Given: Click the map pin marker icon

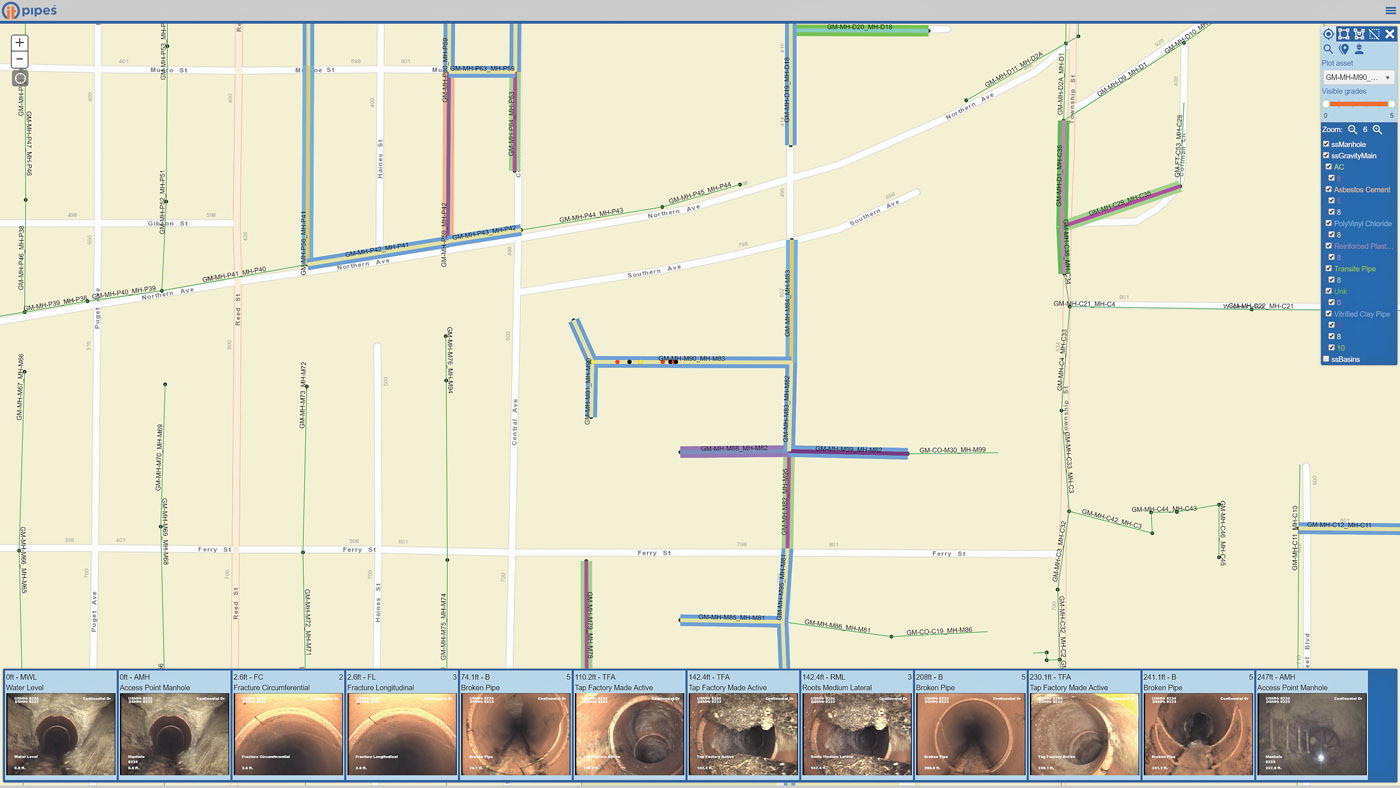Looking at the screenshot, I should coord(1344,49).
